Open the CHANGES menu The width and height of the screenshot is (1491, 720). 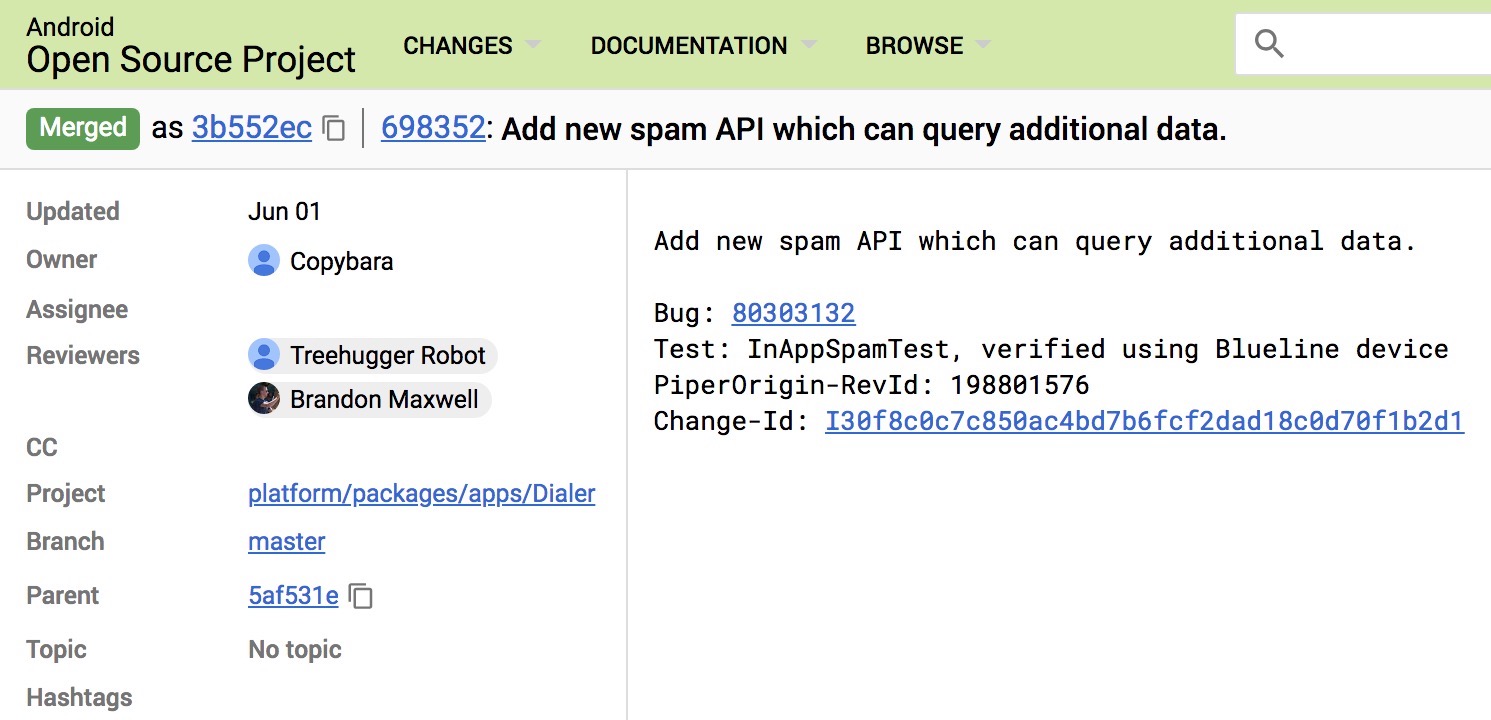pyautogui.click(x=458, y=46)
